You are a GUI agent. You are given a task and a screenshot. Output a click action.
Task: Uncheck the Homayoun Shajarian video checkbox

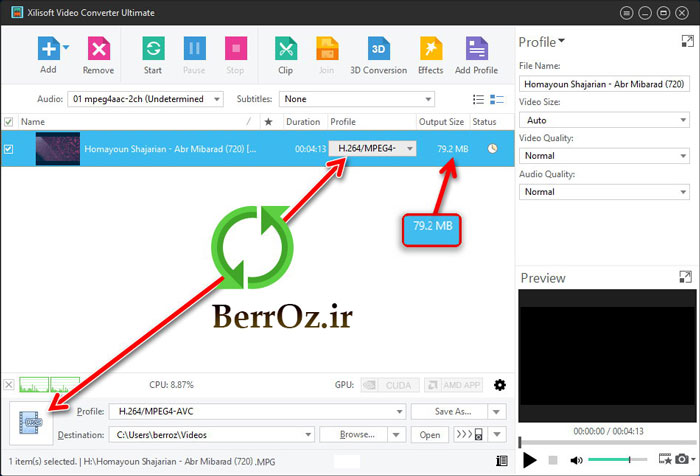pos(9,149)
